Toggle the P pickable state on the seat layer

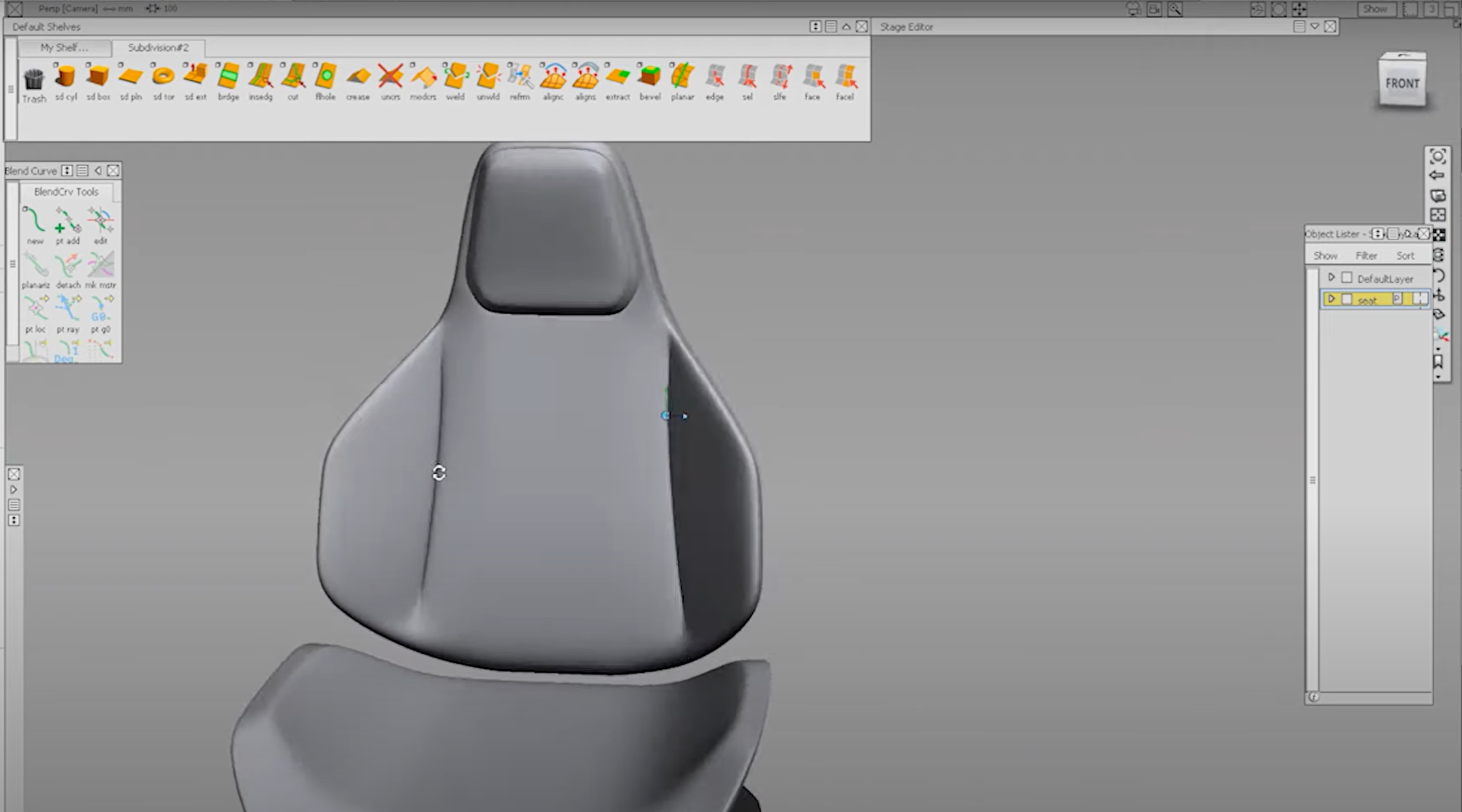click(1396, 299)
